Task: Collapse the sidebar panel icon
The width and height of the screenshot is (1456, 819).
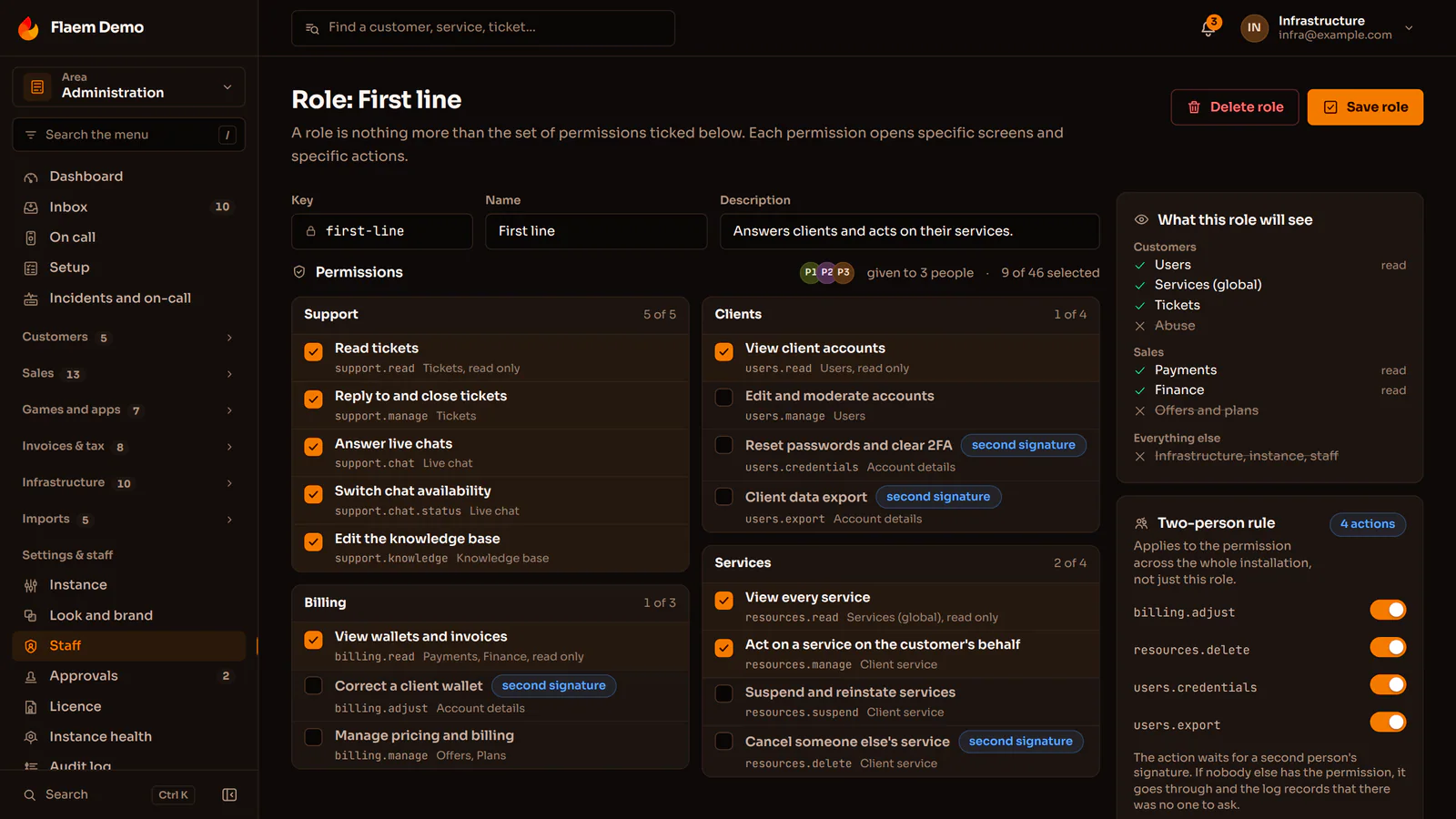Action: click(x=229, y=794)
